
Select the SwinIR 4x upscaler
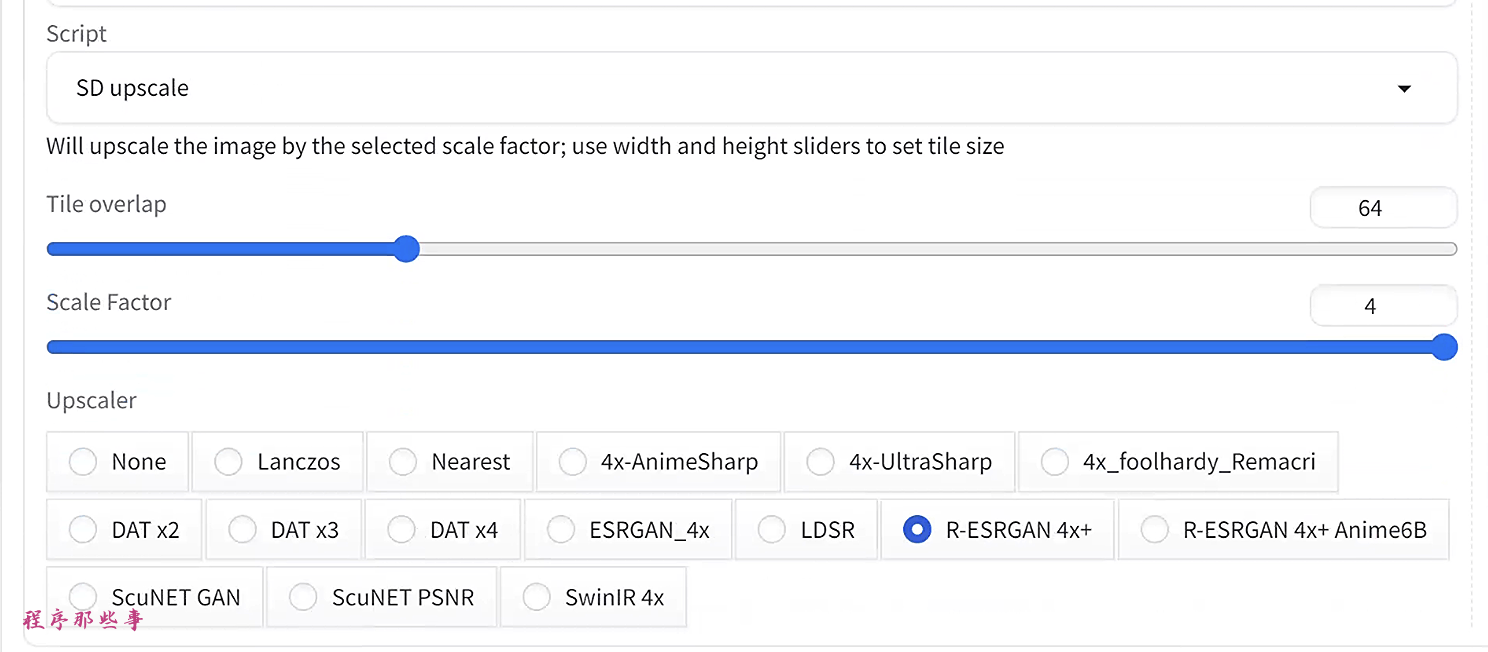pos(537,598)
